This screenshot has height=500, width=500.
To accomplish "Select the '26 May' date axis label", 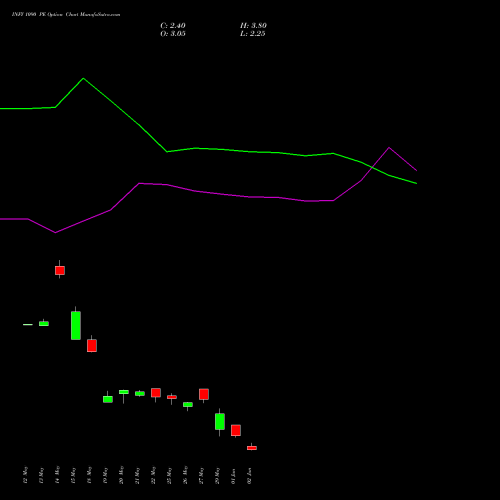I will point(185,475).
